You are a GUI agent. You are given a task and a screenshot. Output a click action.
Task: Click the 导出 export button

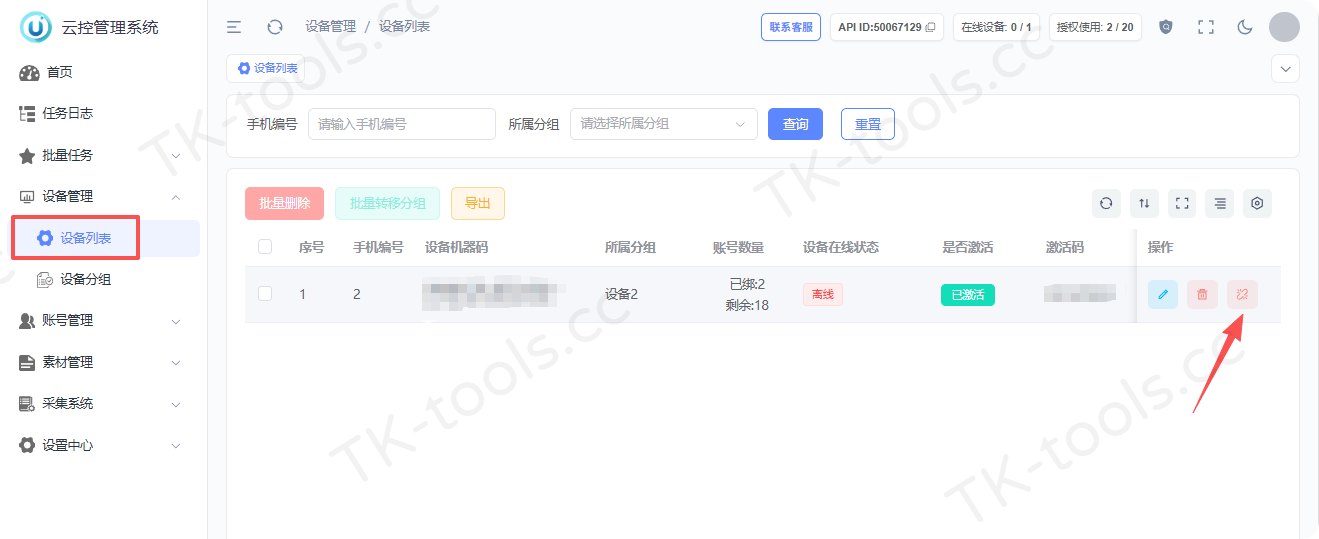click(478, 203)
